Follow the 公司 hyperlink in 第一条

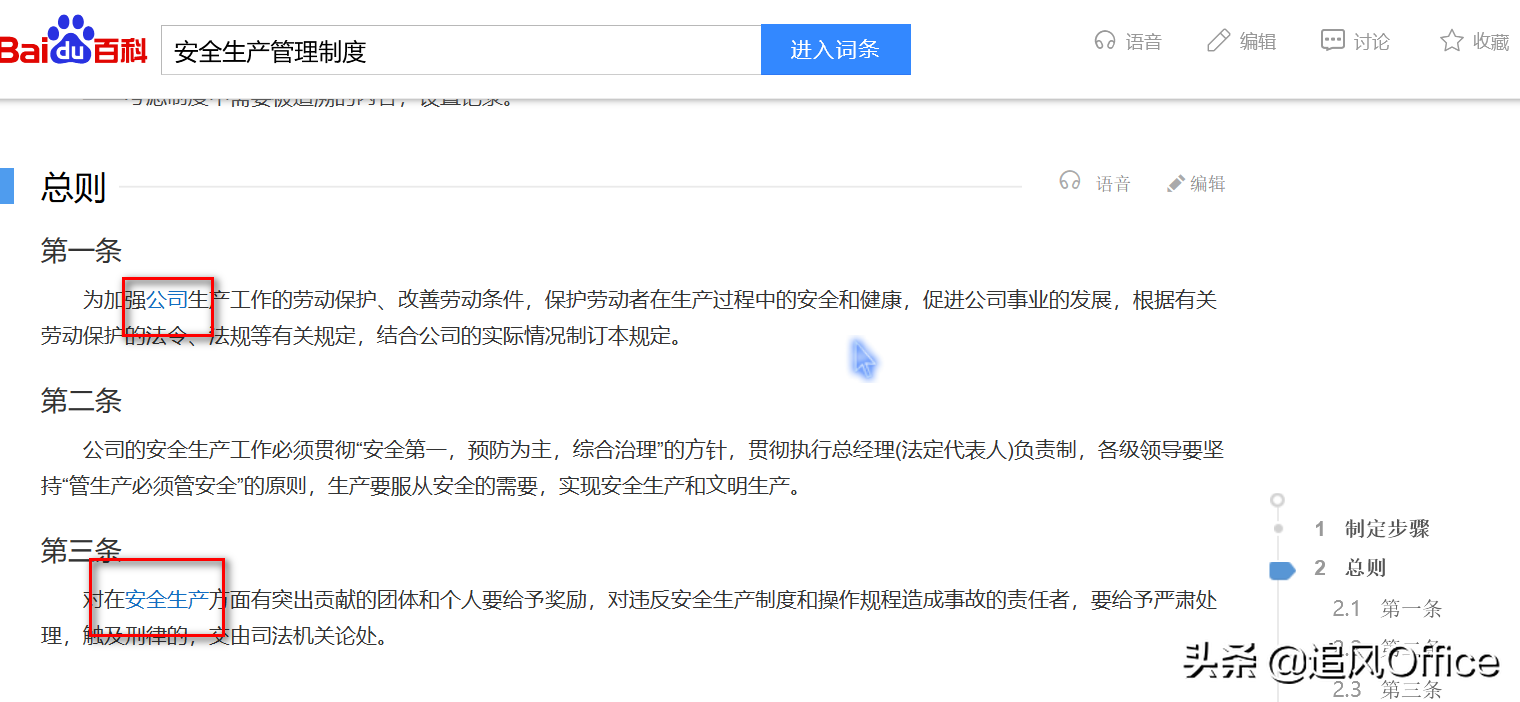click(167, 299)
